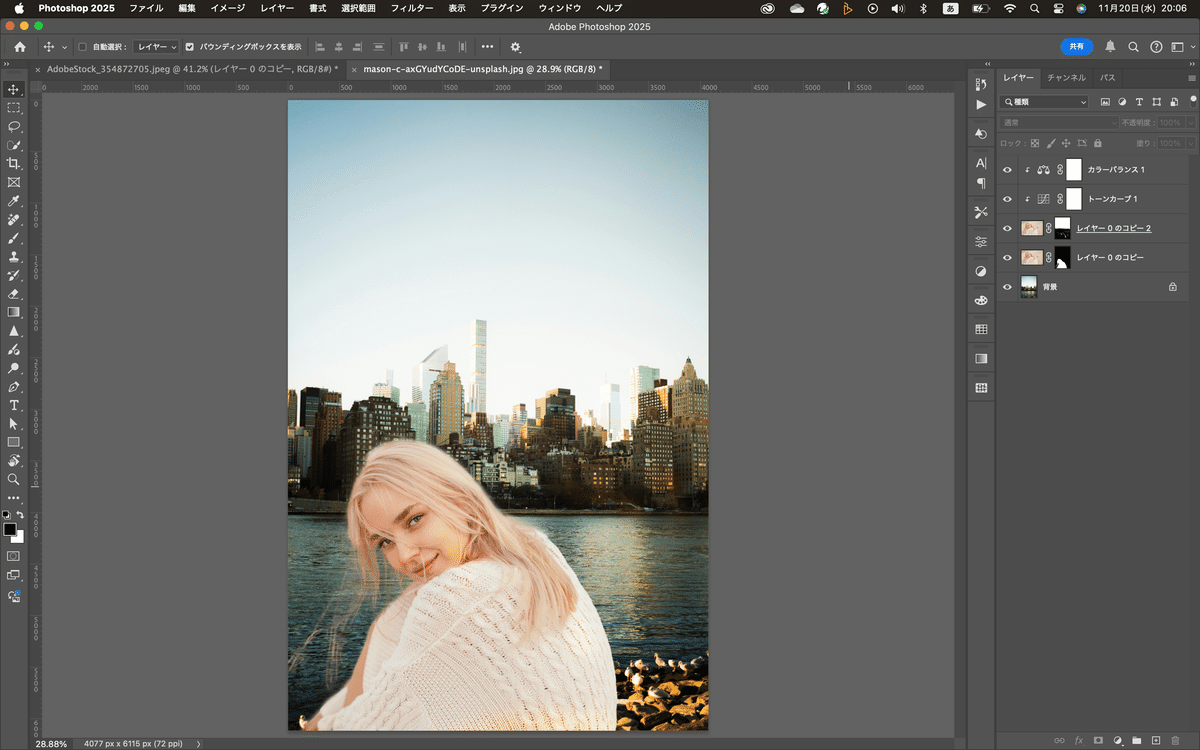The image size is (1200, 750).
Task: Select the Horizontal Type tool
Action: pos(14,405)
